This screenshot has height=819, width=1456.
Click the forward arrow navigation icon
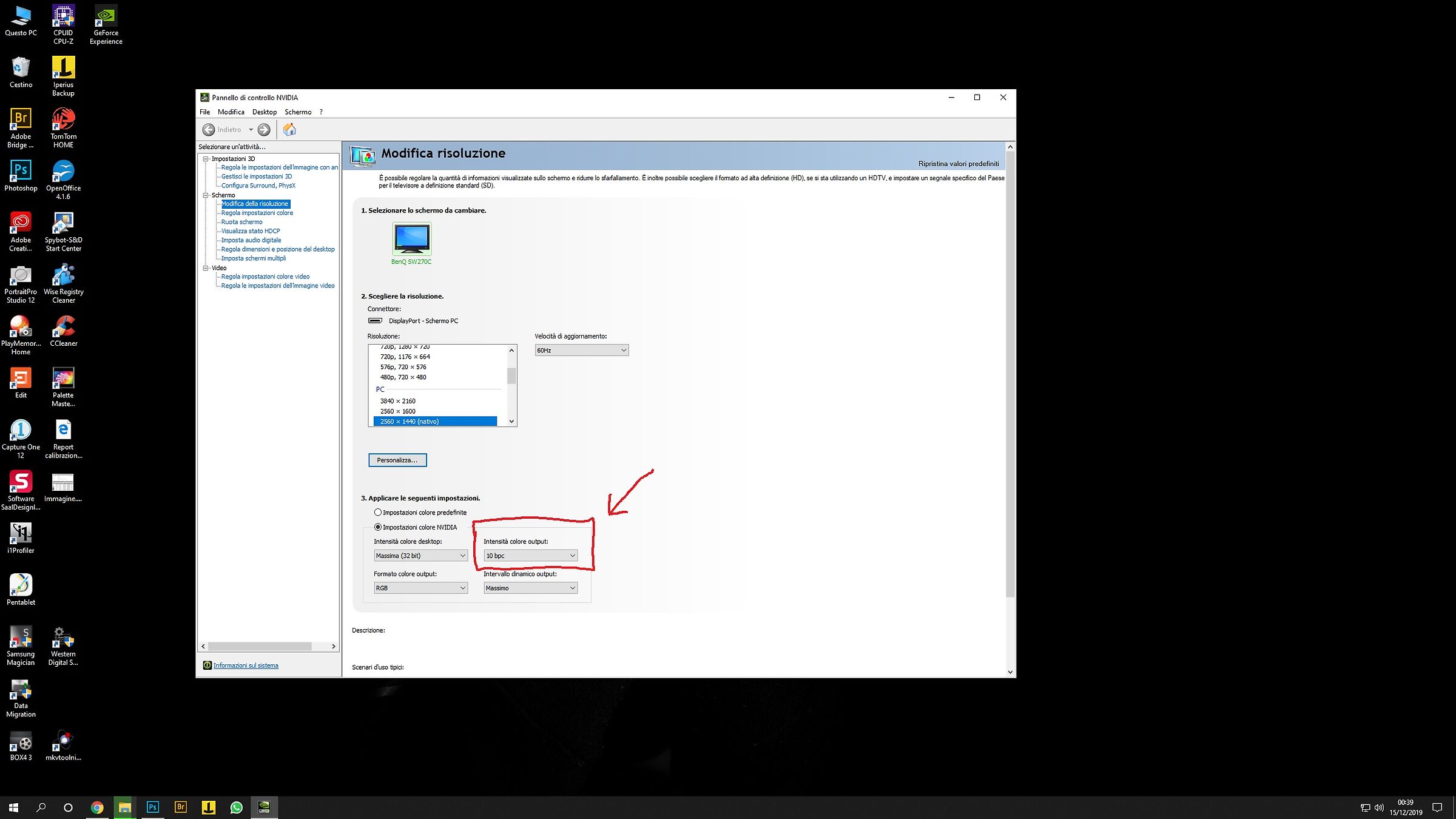264,129
